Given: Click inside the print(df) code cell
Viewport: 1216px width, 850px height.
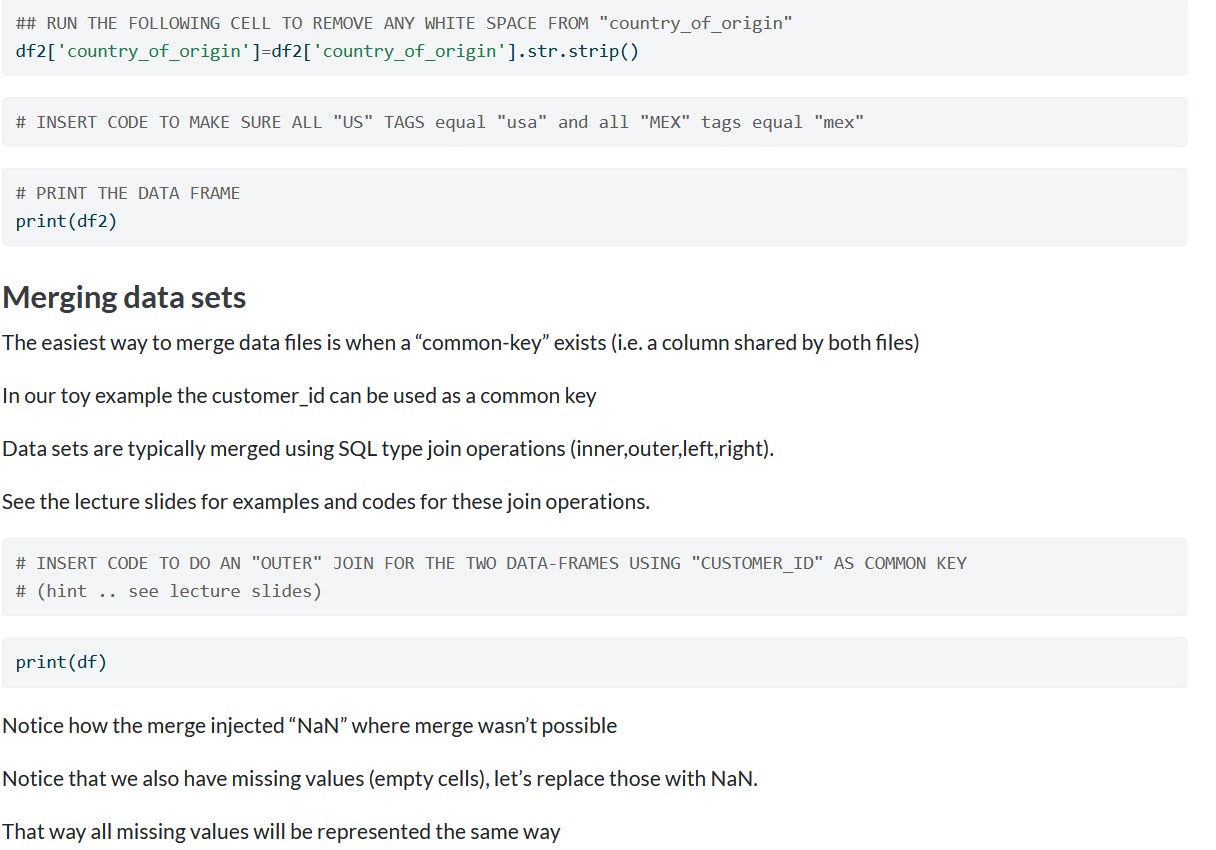Looking at the screenshot, I should point(60,661).
